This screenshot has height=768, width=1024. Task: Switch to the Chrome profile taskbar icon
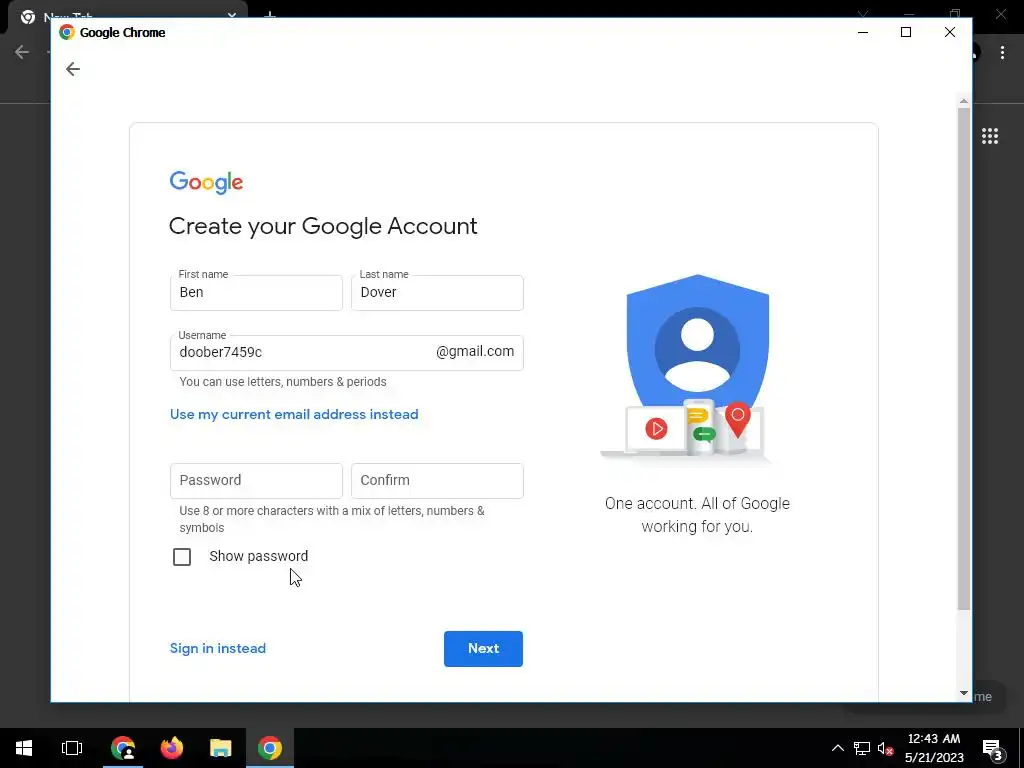coord(123,748)
